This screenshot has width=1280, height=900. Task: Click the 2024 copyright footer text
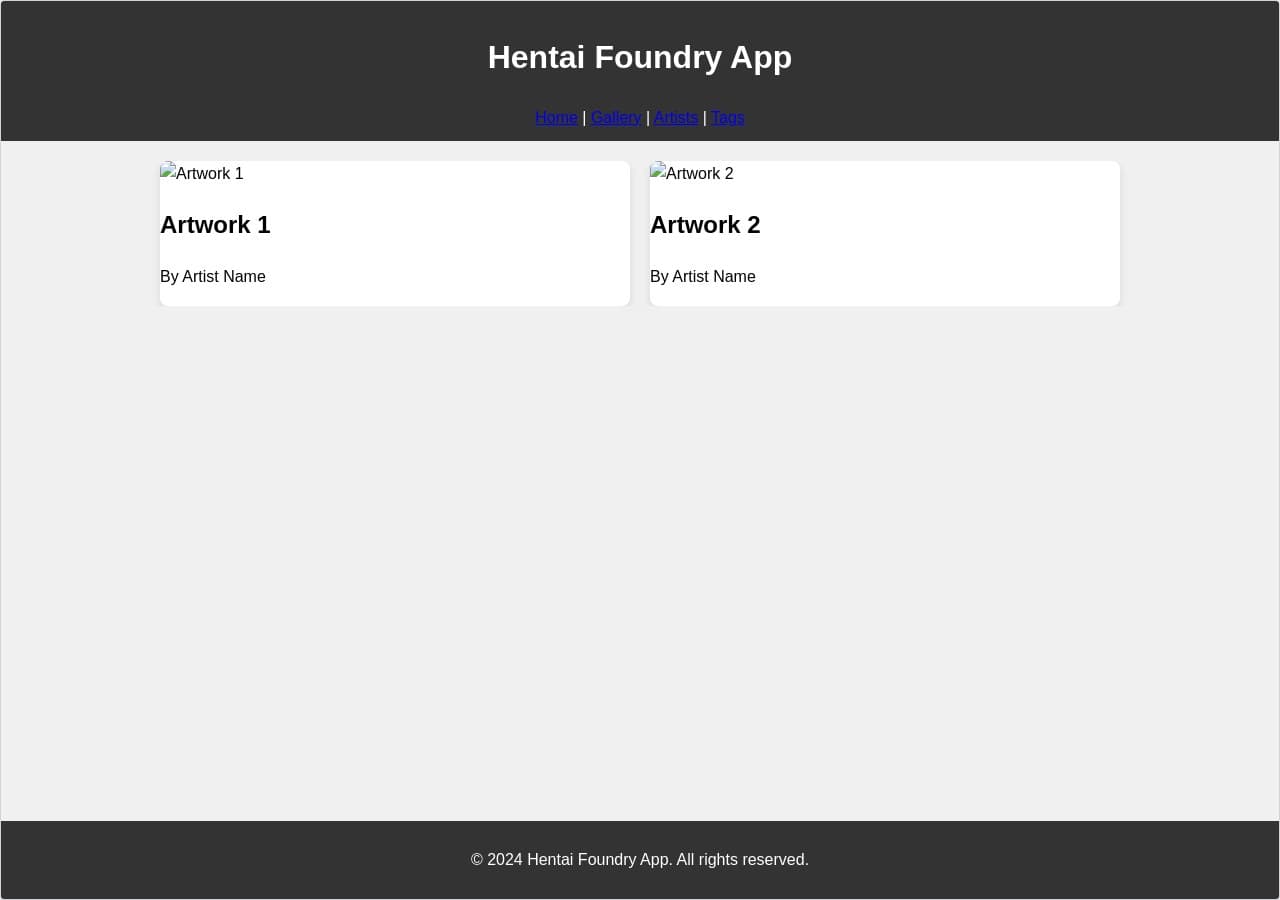click(x=640, y=860)
